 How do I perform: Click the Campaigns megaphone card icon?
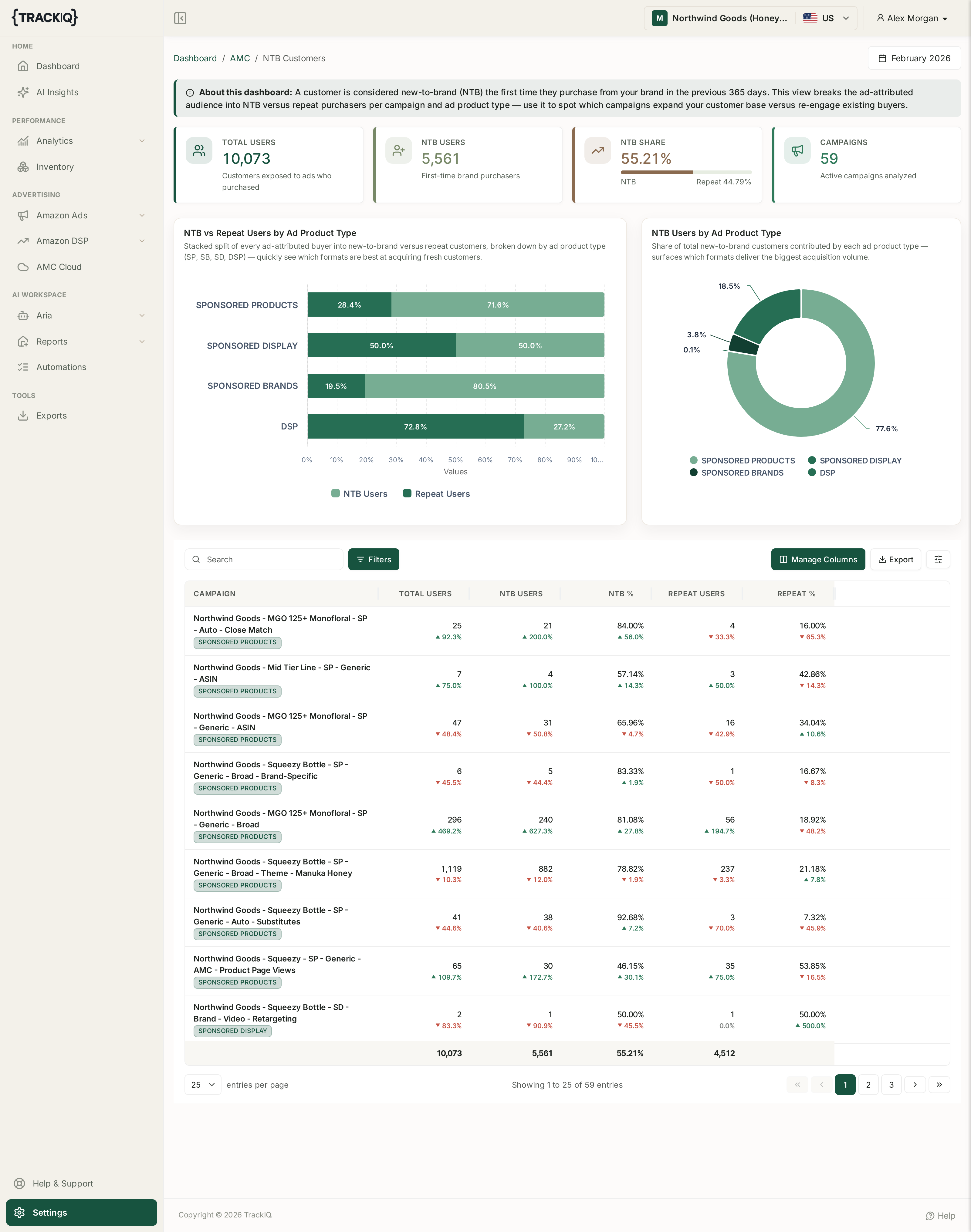click(x=797, y=151)
